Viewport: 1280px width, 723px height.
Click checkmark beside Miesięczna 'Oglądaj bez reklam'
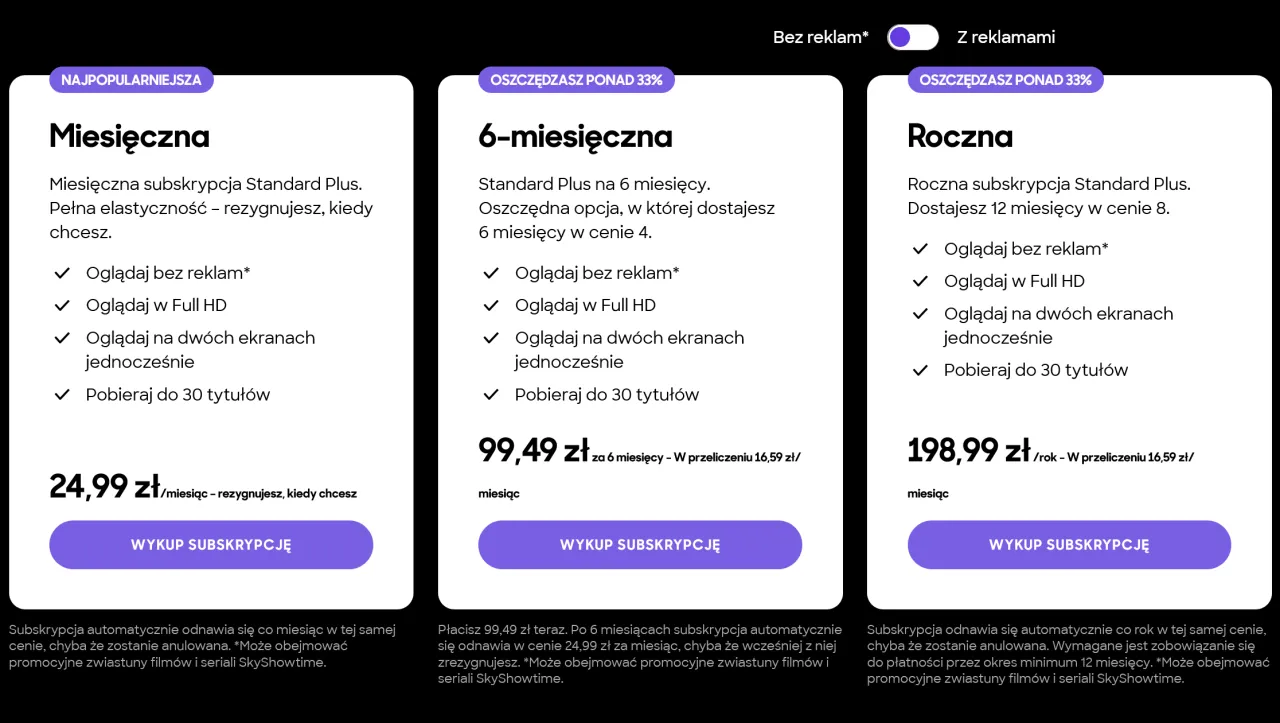coord(62,273)
